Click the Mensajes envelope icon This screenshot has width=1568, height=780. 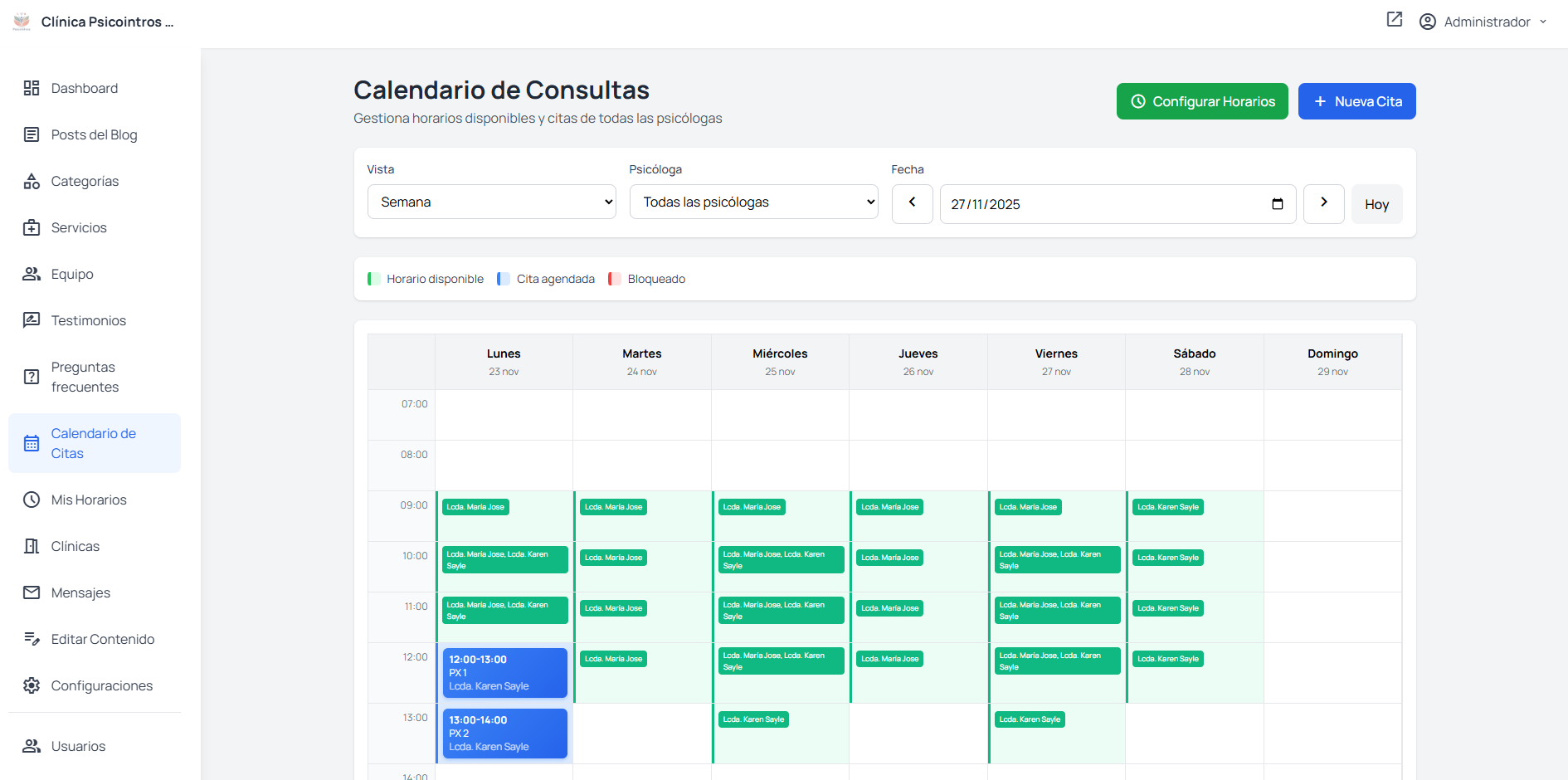pyautogui.click(x=32, y=592)
